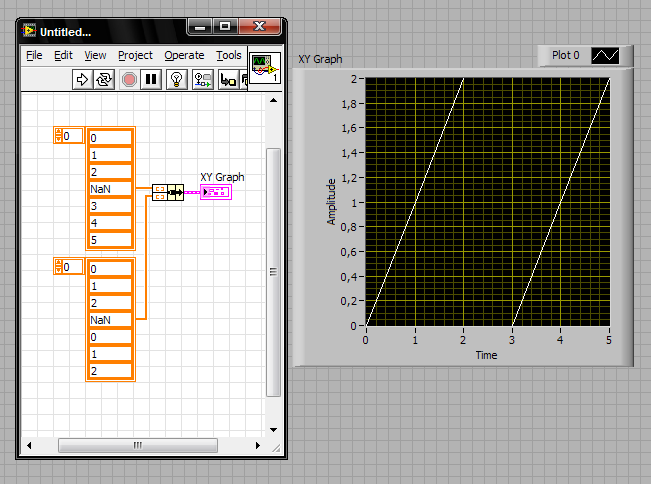The height and width of the screenshot is (484, 651).
Task: Click the LabVIEW icon in title bar
Action: click(29, 31)
